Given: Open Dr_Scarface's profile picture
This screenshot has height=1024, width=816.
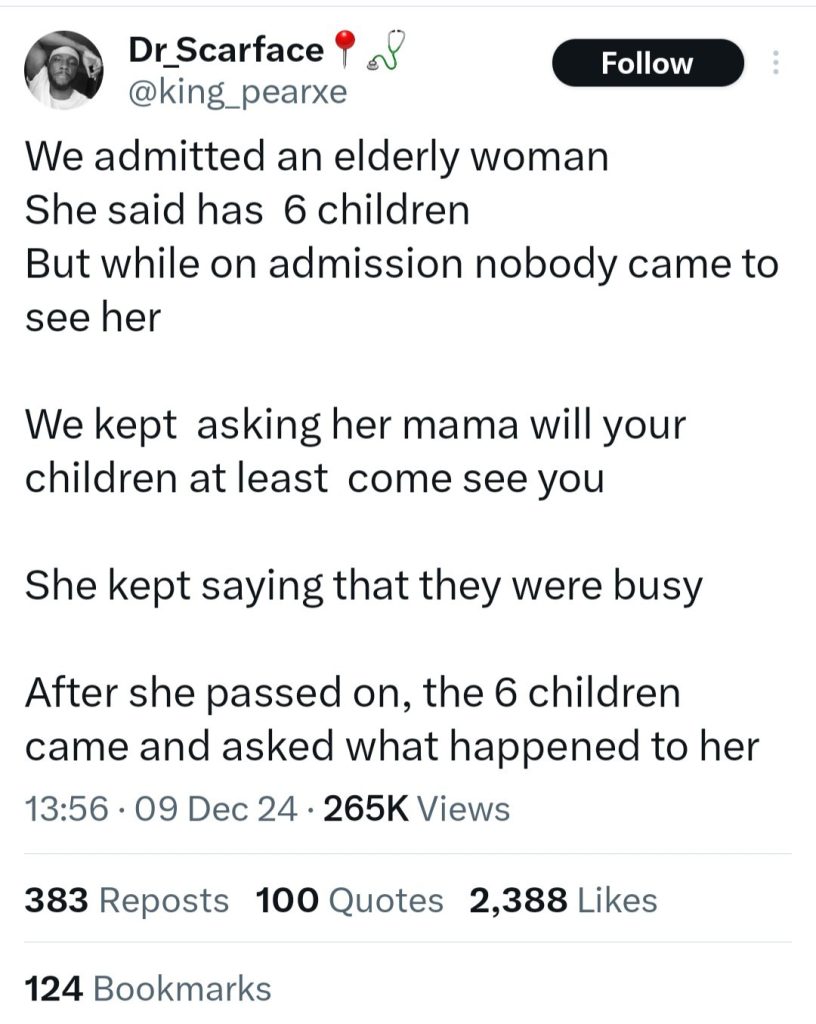Looking at the screenshot, I should click(x=64, y=69).
